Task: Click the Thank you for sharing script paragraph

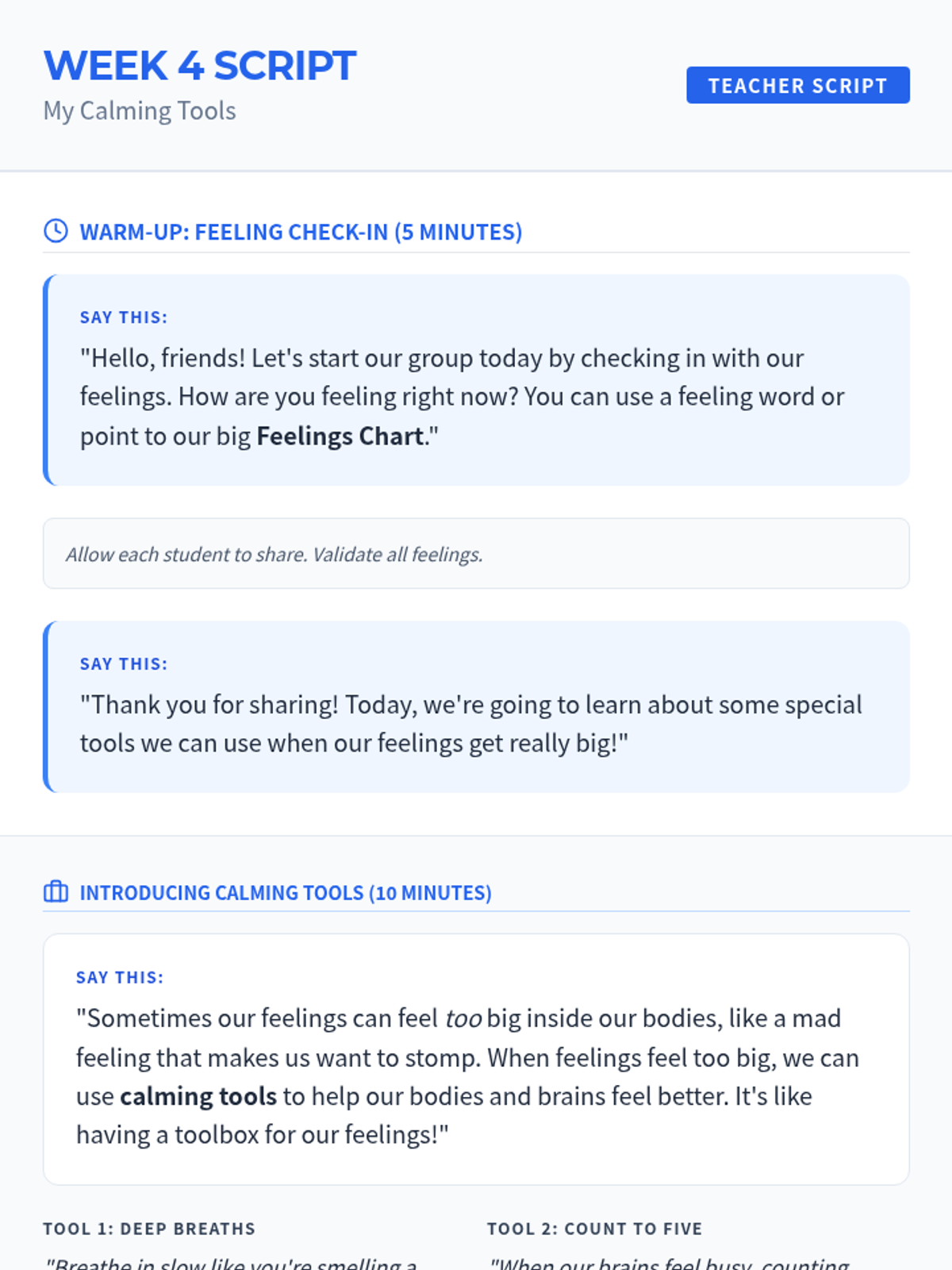Action: point(470,724)
